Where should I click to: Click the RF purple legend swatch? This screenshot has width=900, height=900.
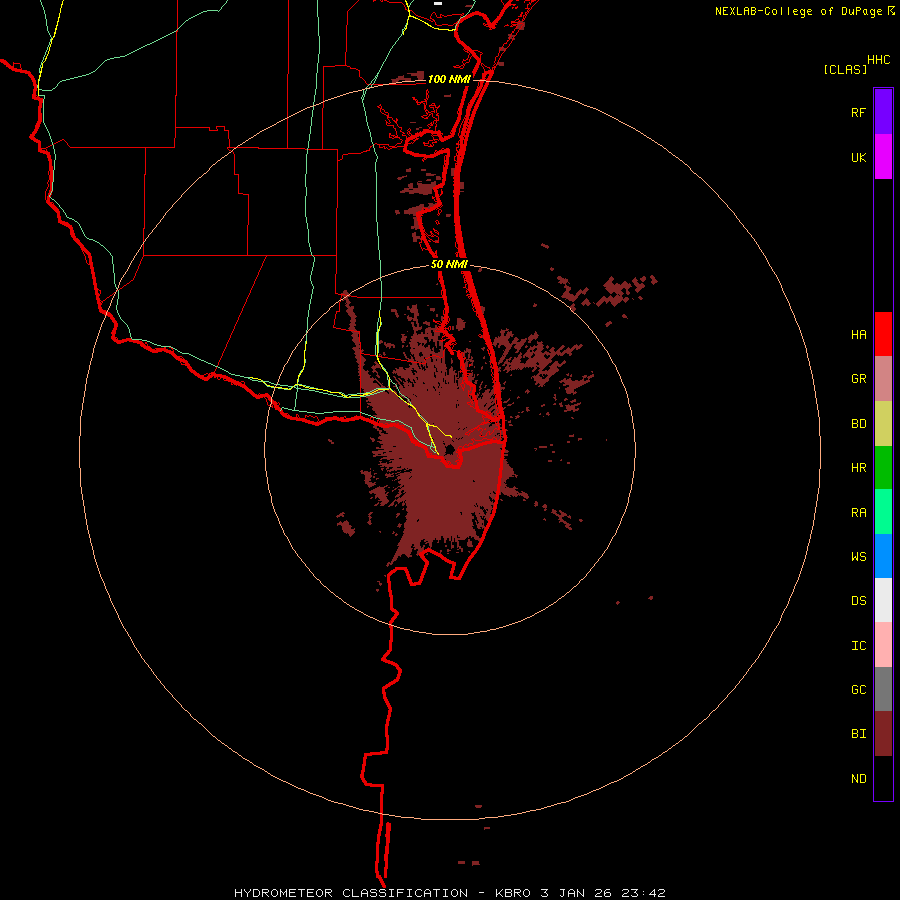pyautogui.click(x=883, y=111)
